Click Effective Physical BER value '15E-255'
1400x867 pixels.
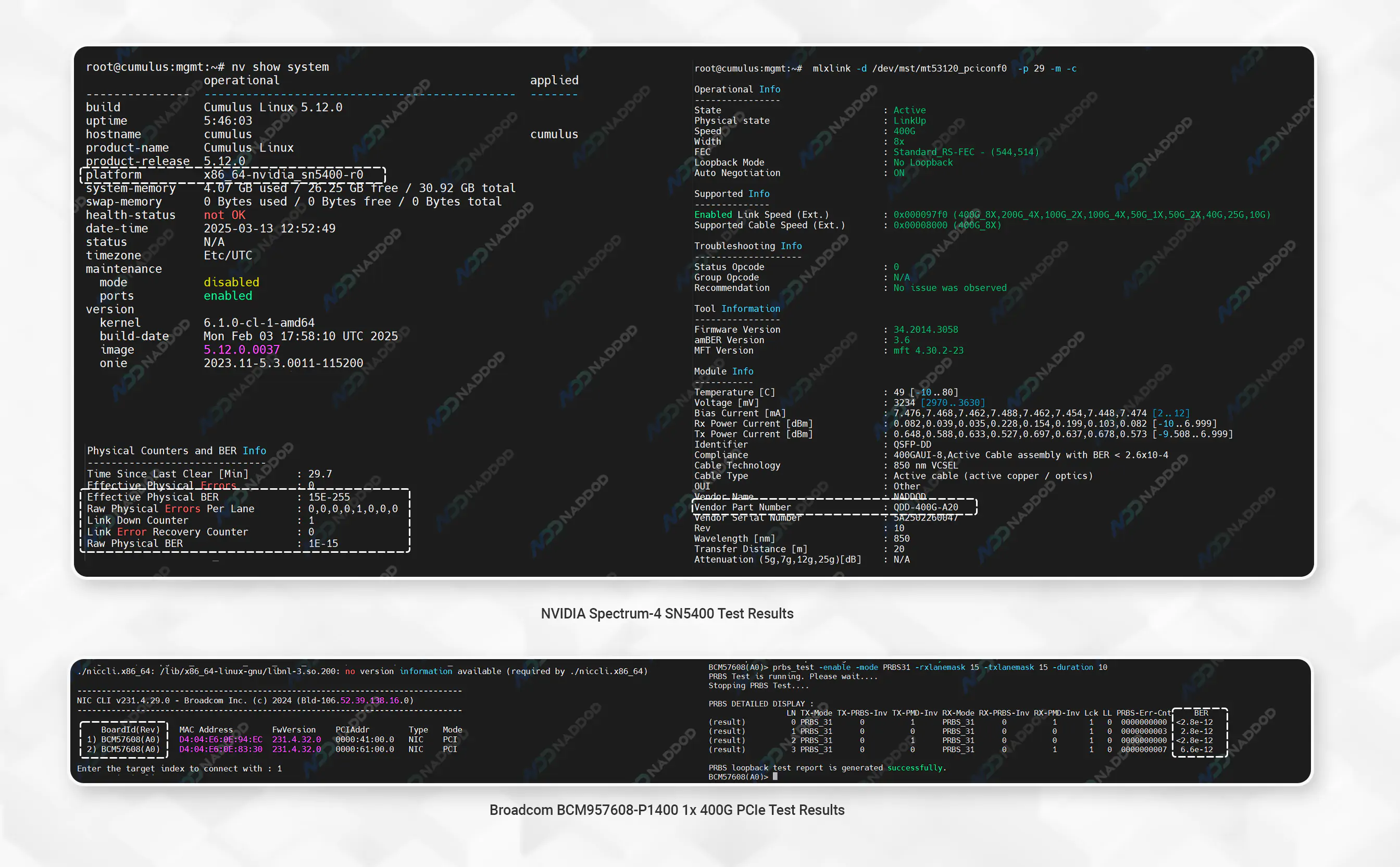(329, 497)
